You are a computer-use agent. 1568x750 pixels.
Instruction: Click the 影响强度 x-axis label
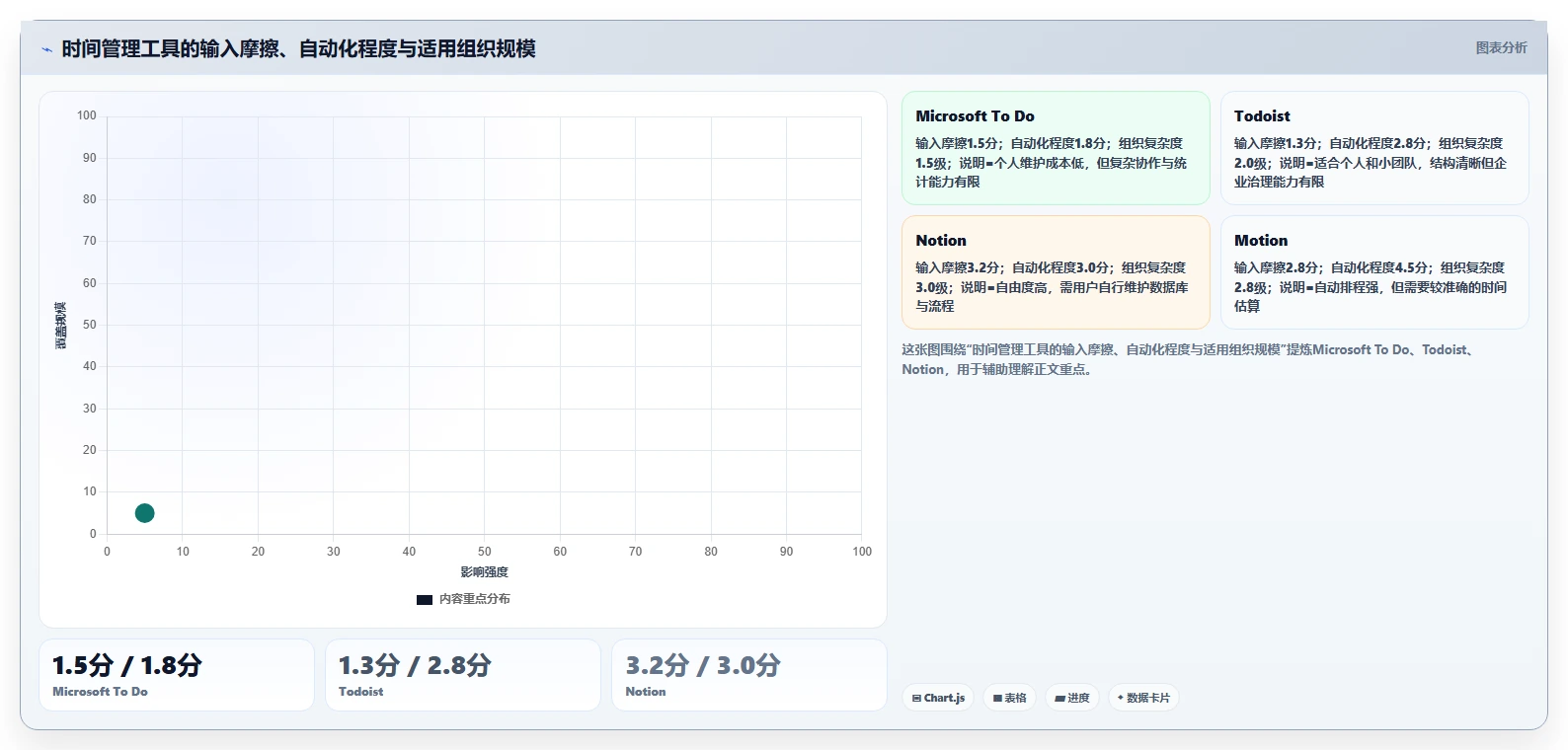coord(484,572)
